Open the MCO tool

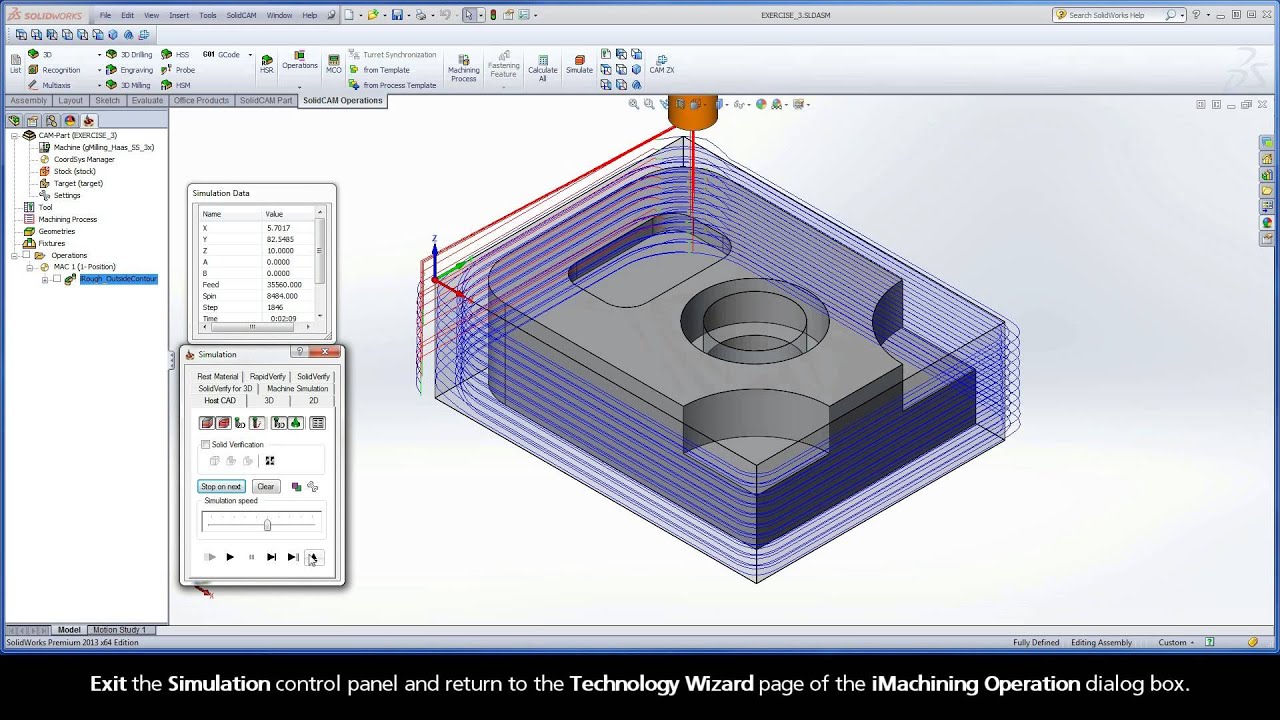334,64
